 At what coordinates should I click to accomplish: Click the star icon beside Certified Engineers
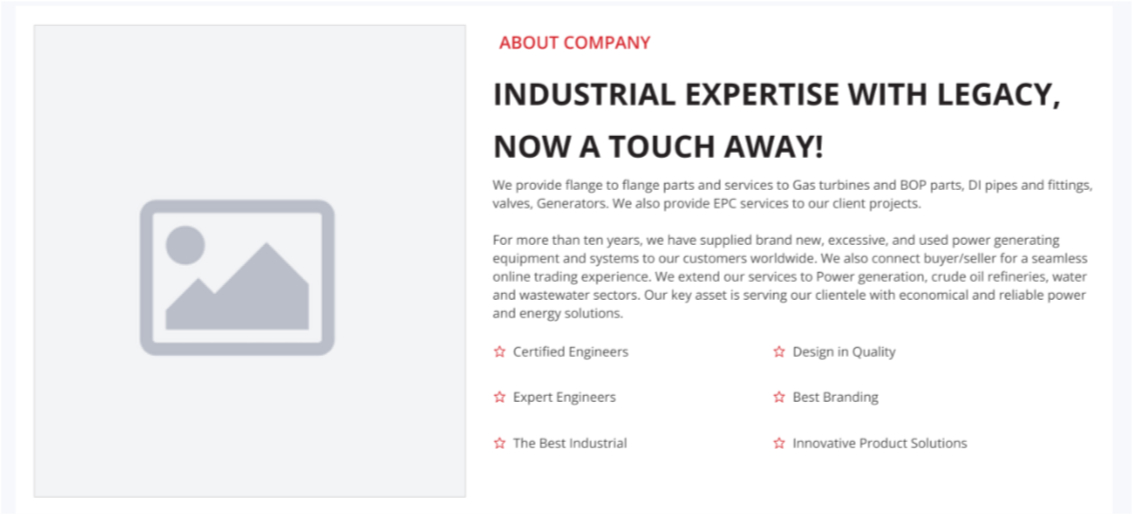point(500,352)
